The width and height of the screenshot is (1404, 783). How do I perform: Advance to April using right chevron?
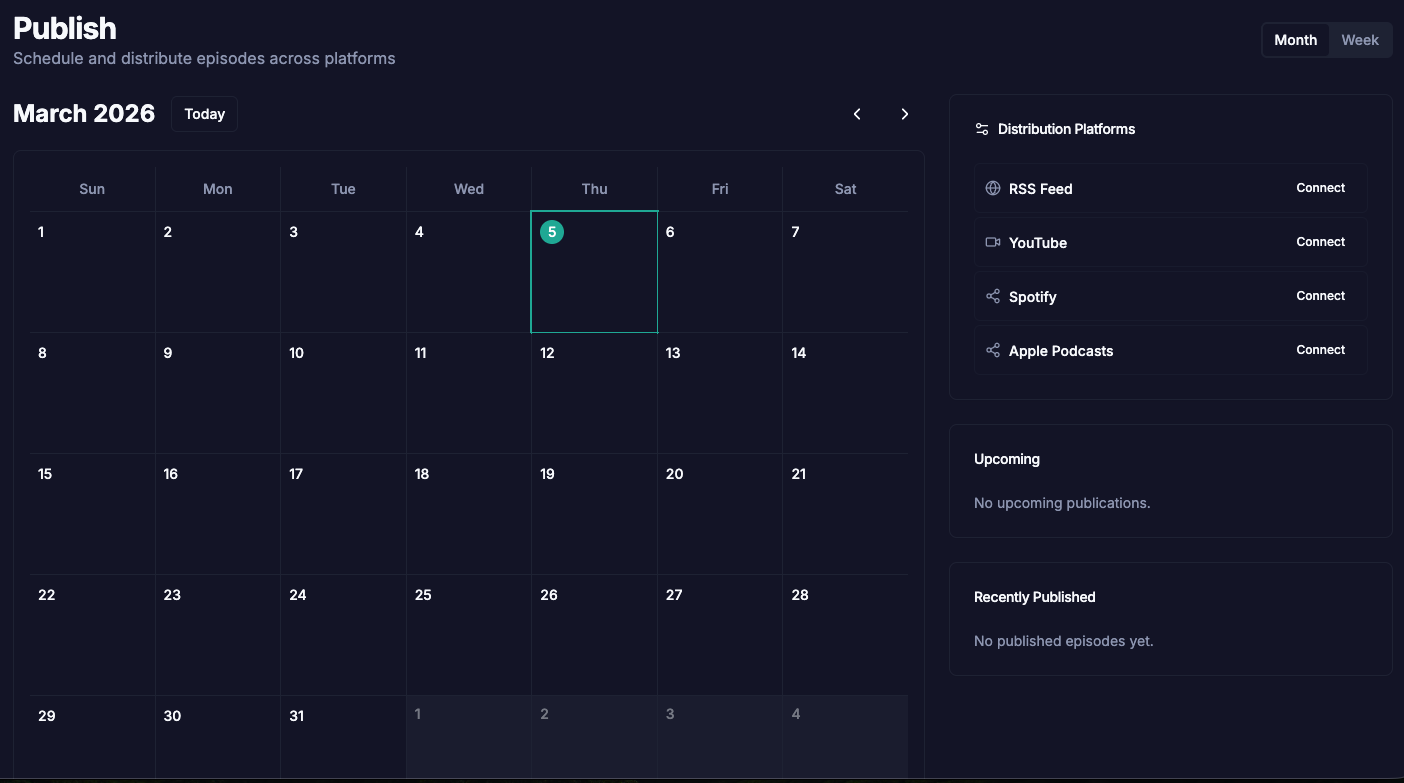[x=905, y=114]
